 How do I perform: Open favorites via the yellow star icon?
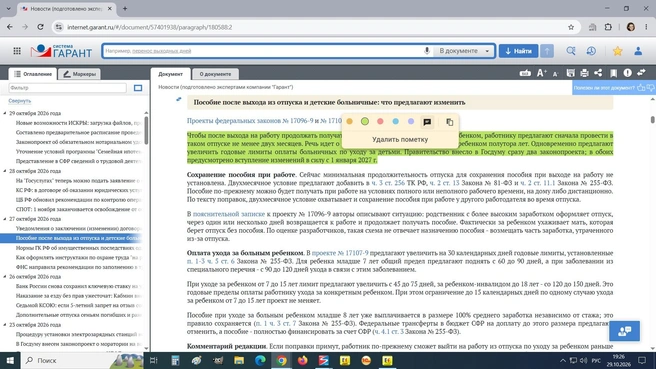(x=617, y=51)
